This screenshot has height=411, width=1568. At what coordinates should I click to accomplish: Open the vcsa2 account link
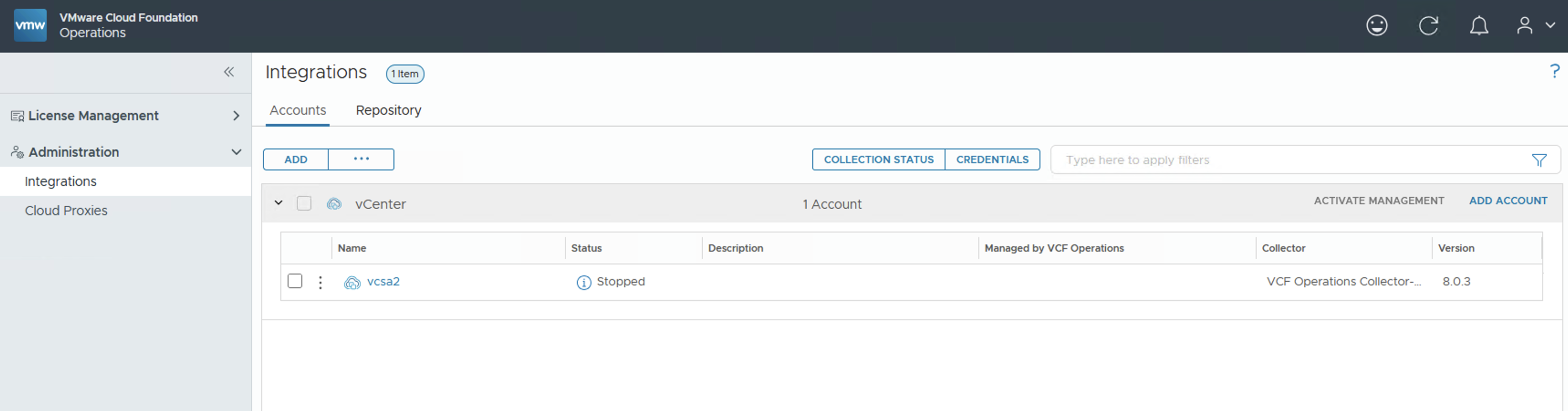[383, 282]
